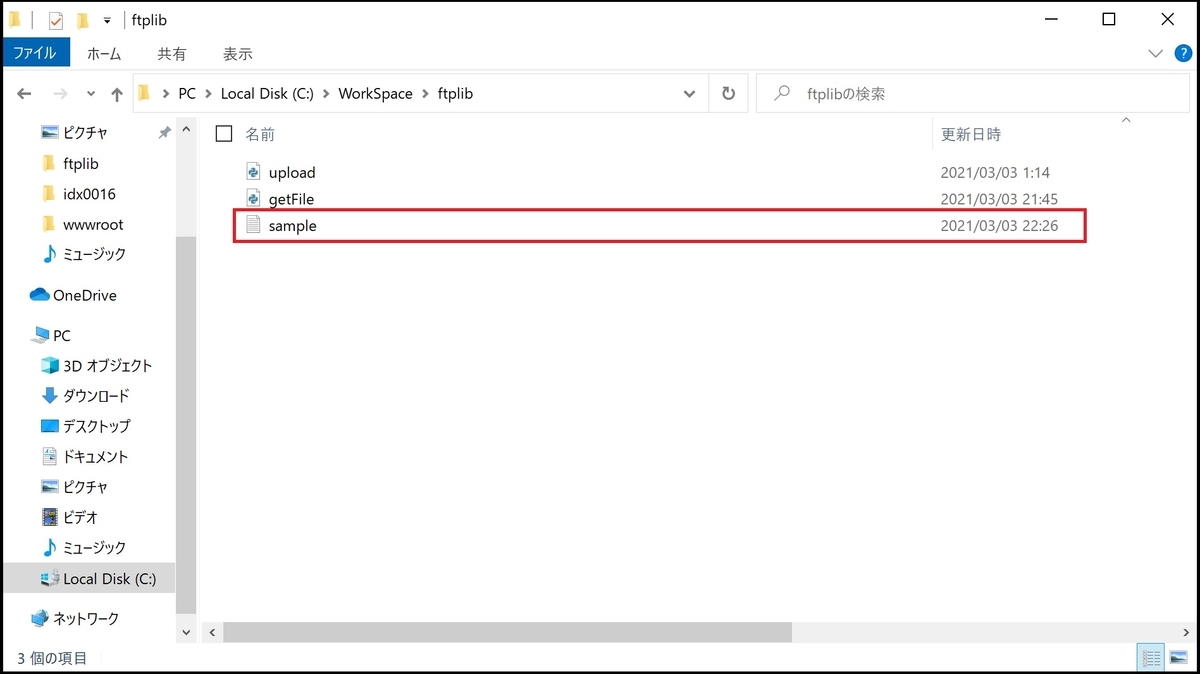Toggle the select-all checkbox above the file list

click(224, 132)
